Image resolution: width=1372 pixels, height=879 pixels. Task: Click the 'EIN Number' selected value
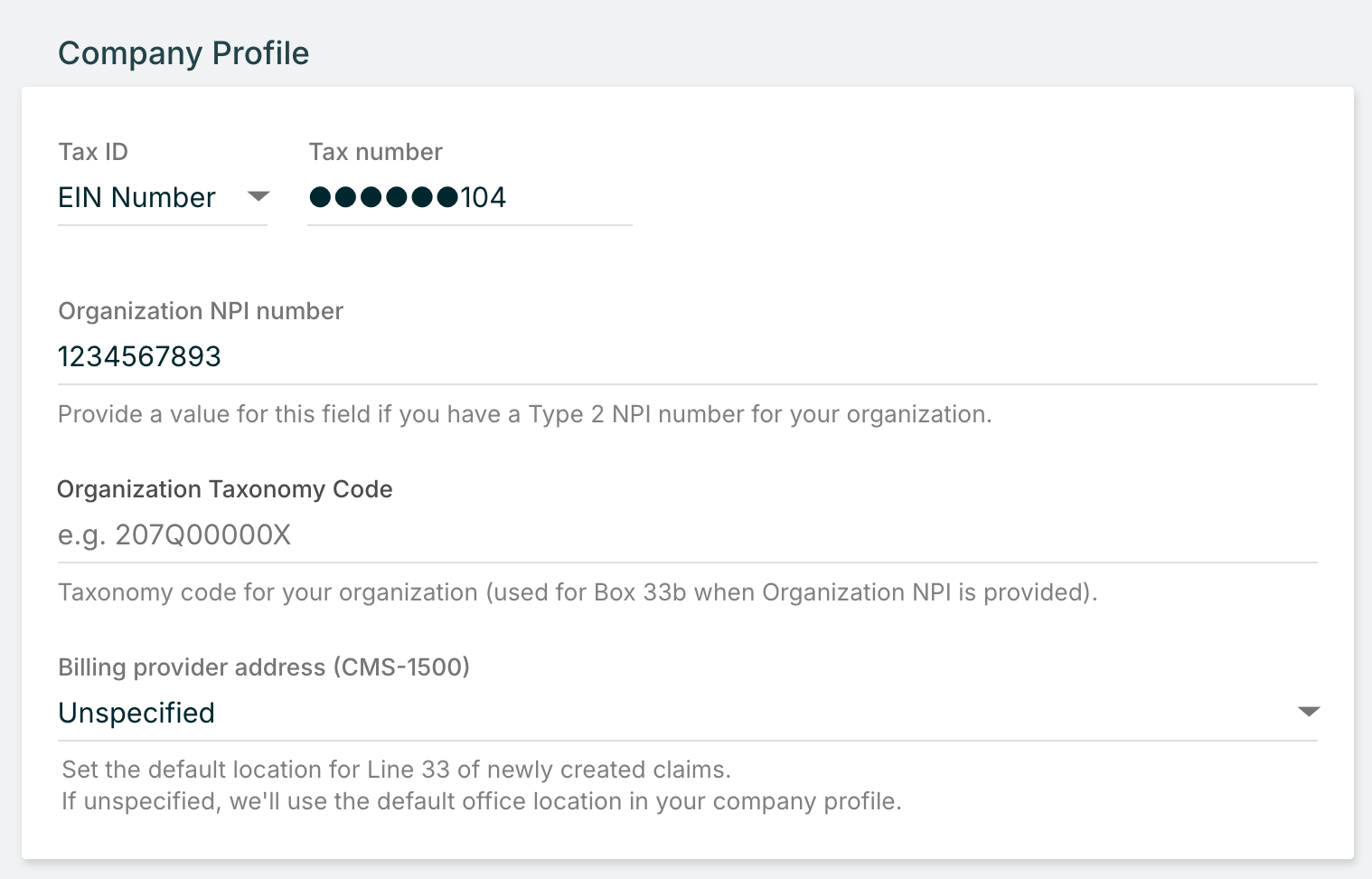(136, 197)
